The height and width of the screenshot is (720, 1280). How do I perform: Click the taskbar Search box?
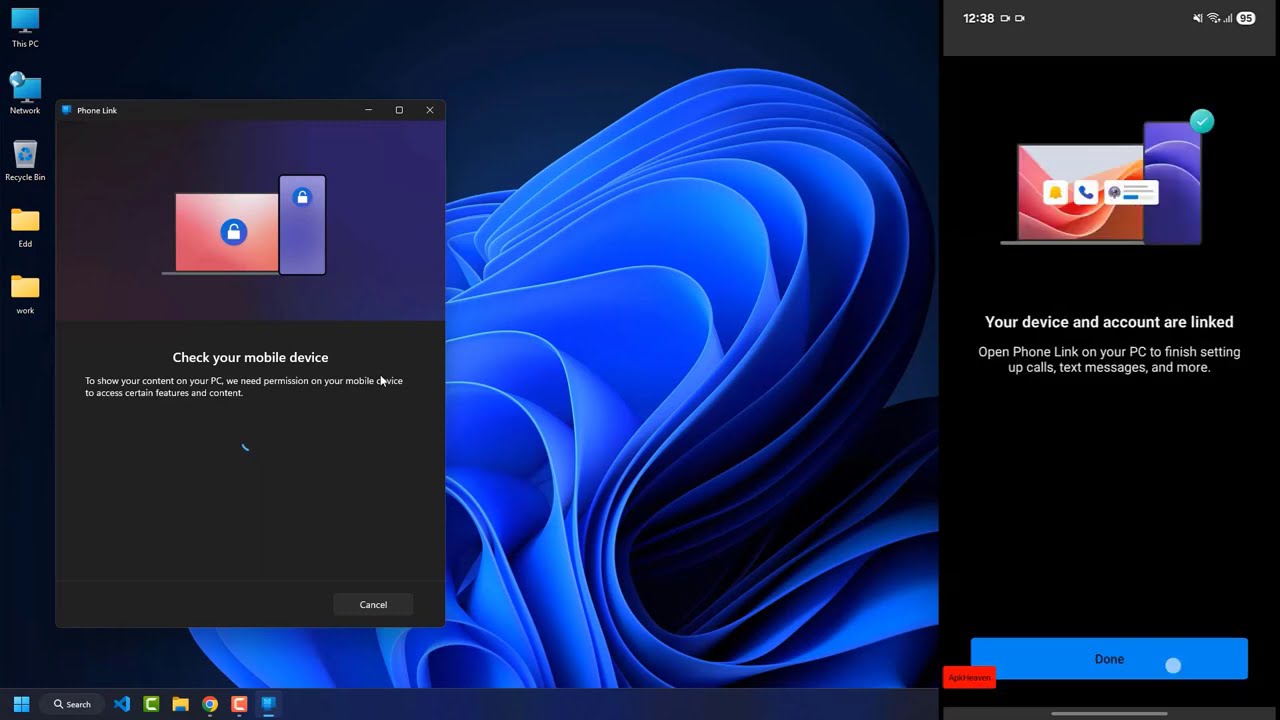point(72,704)
